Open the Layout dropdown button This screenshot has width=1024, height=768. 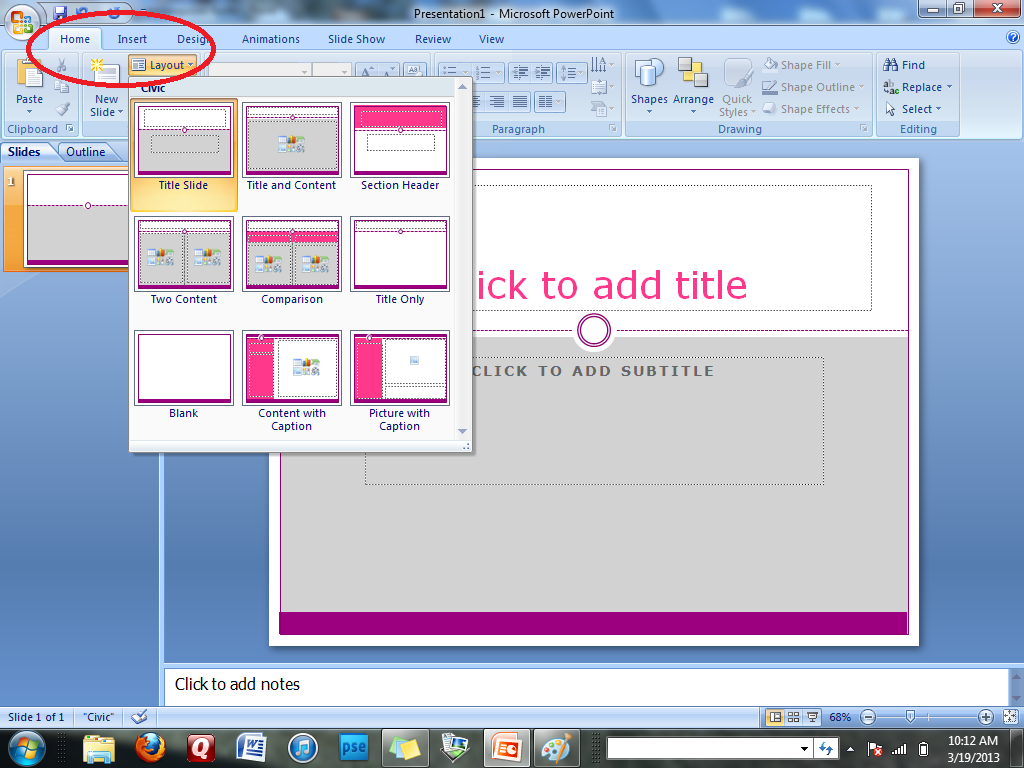pyautogui.click(x=163, y=65)
